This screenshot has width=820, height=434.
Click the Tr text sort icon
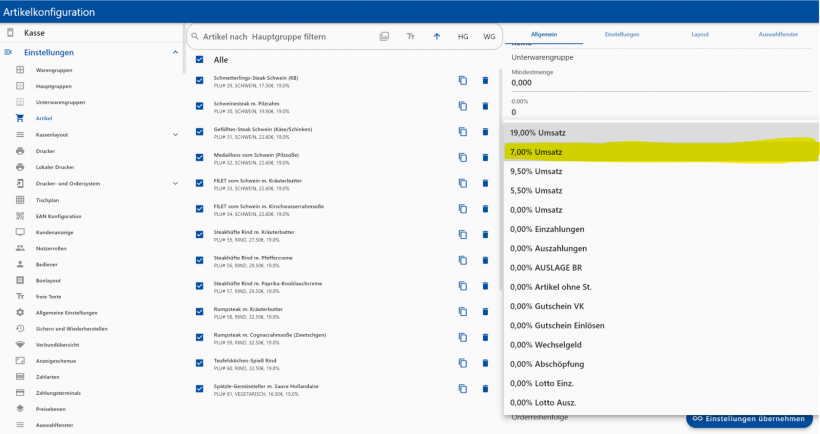coord(411,37)
